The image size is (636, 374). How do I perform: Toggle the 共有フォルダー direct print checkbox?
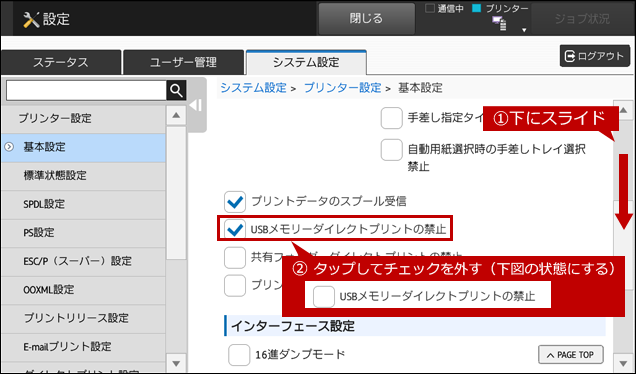(235, 258)
